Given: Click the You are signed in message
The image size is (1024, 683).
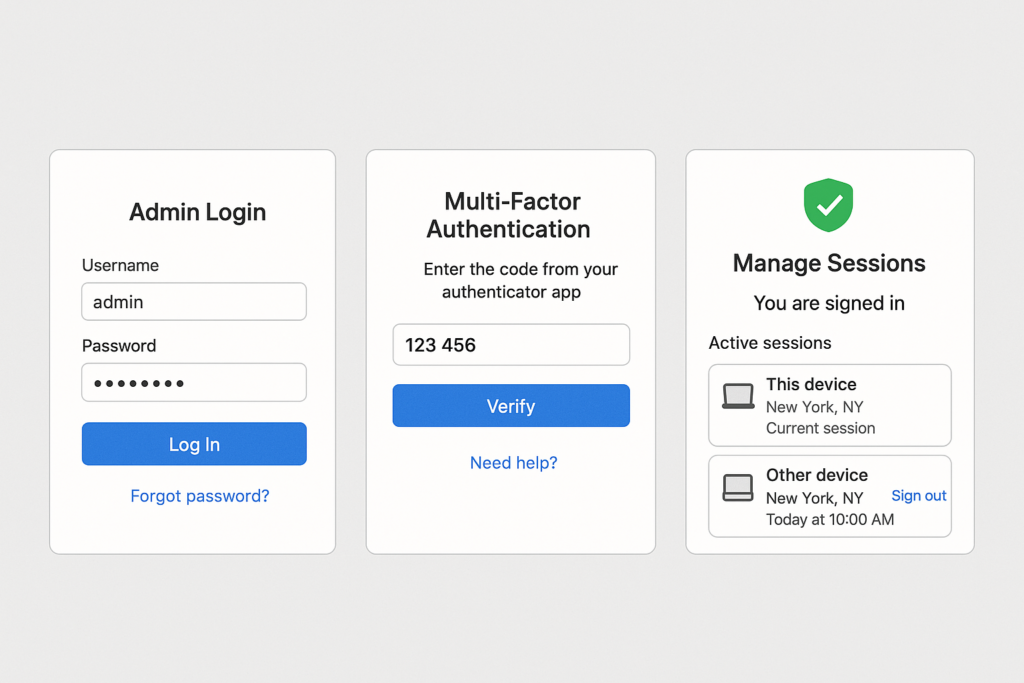Looking at the screenshot, I should [828, 303].
